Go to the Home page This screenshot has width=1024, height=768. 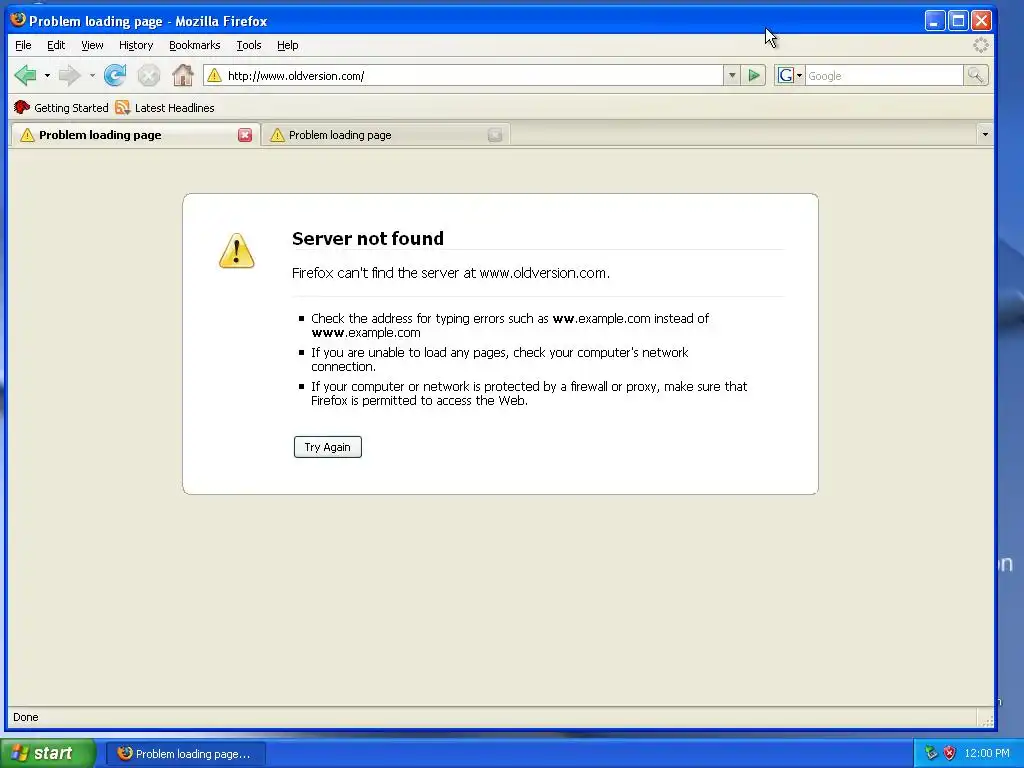[183, 76]
